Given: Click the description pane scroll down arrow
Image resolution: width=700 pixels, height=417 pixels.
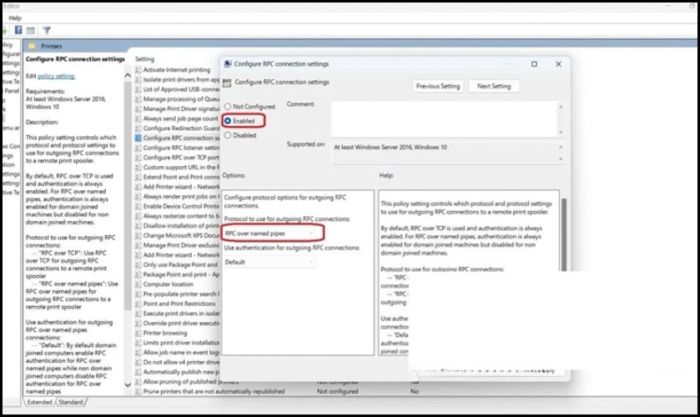Looking at the screenshot, I should 128,385.
